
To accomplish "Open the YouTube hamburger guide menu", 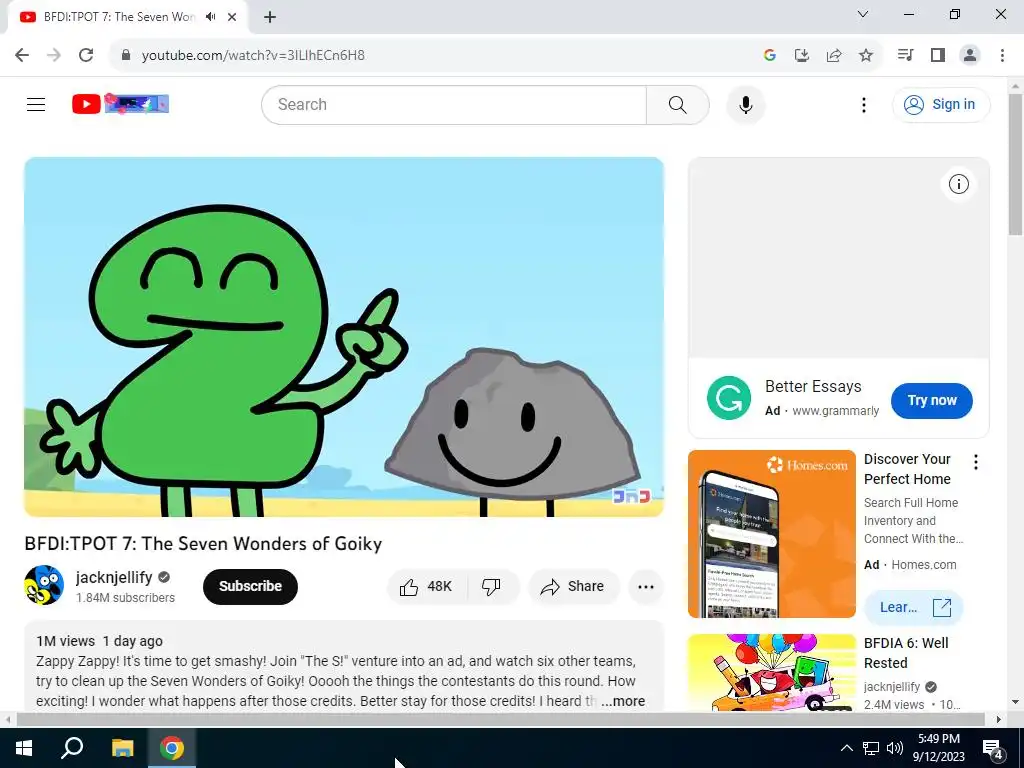I will click(36, 104).
